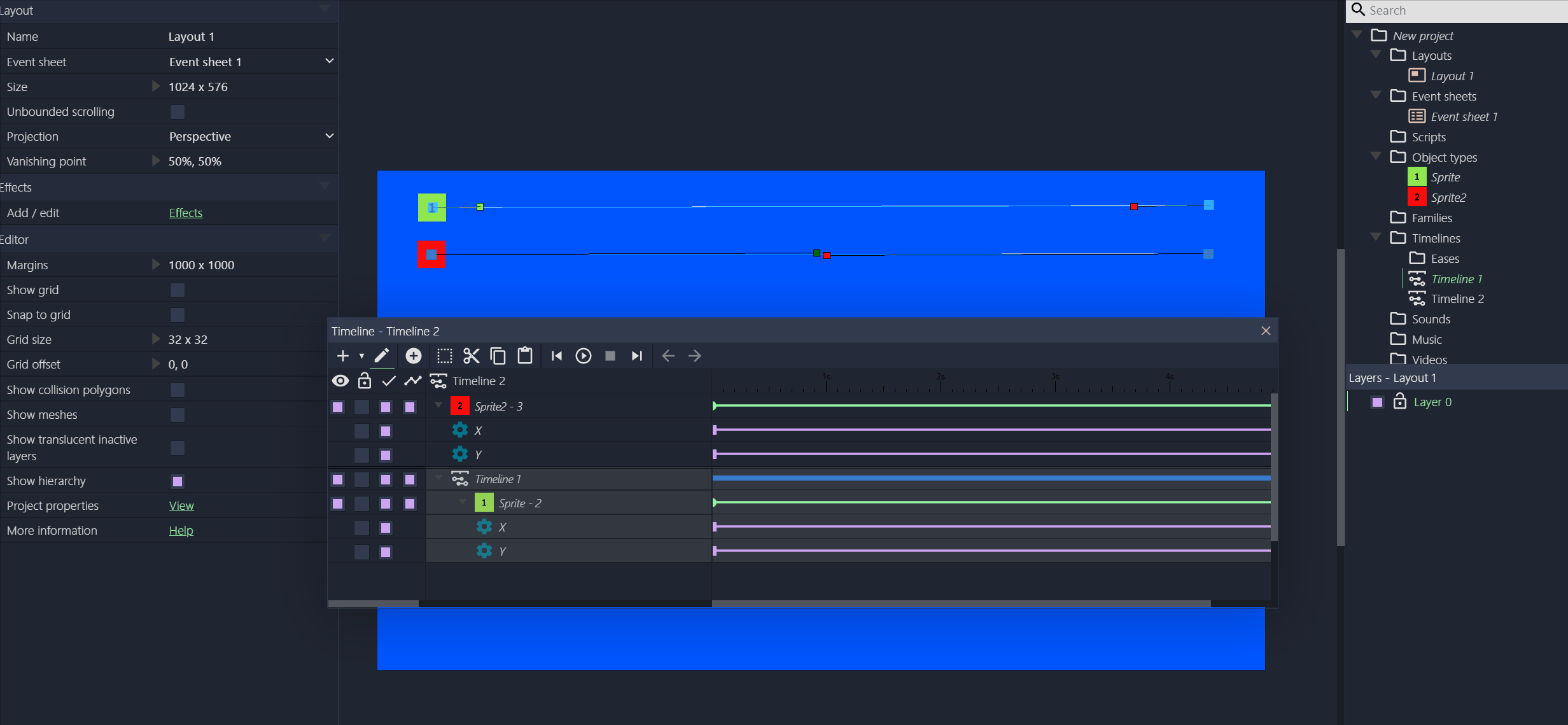Click the next keyframe right arrow
The image size is (1568, 725).
point(695,356)
